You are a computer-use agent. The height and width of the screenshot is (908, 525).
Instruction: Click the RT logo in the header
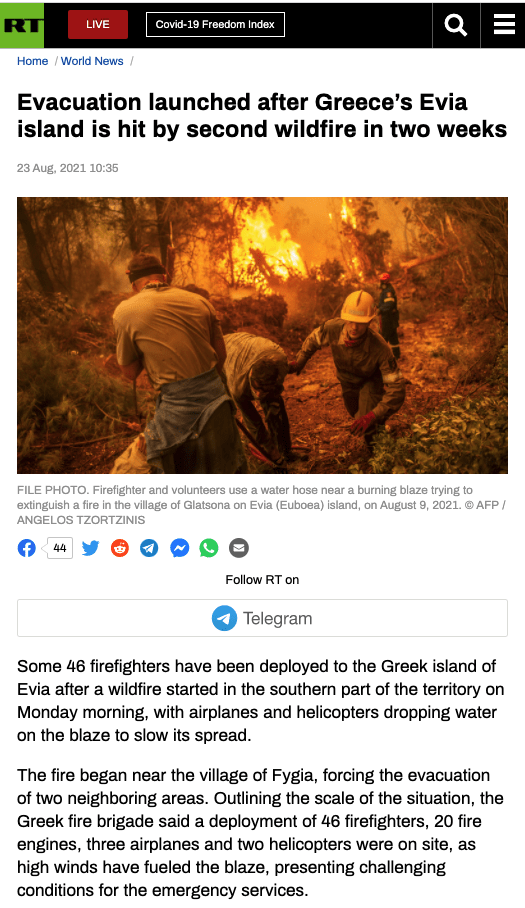tap(22, 25)
